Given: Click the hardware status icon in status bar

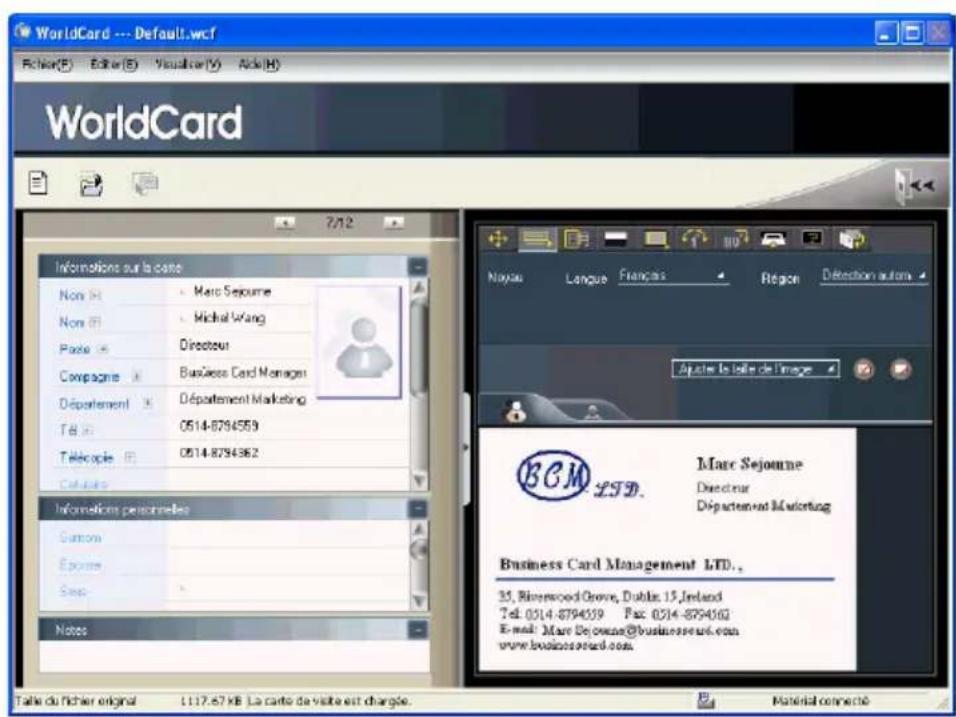Looking at the screenshot, I should coord(704,701).
